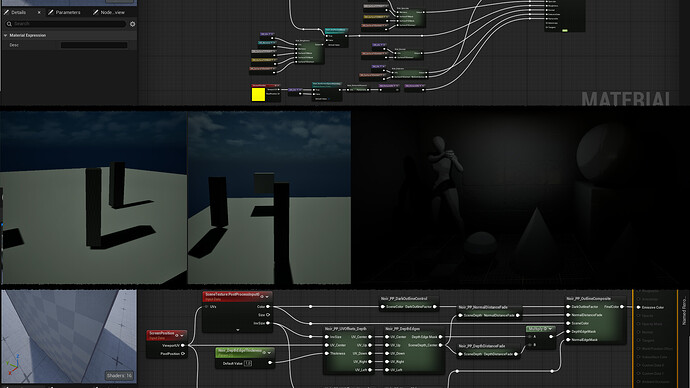Open the Details settings gear

(132, 24)
